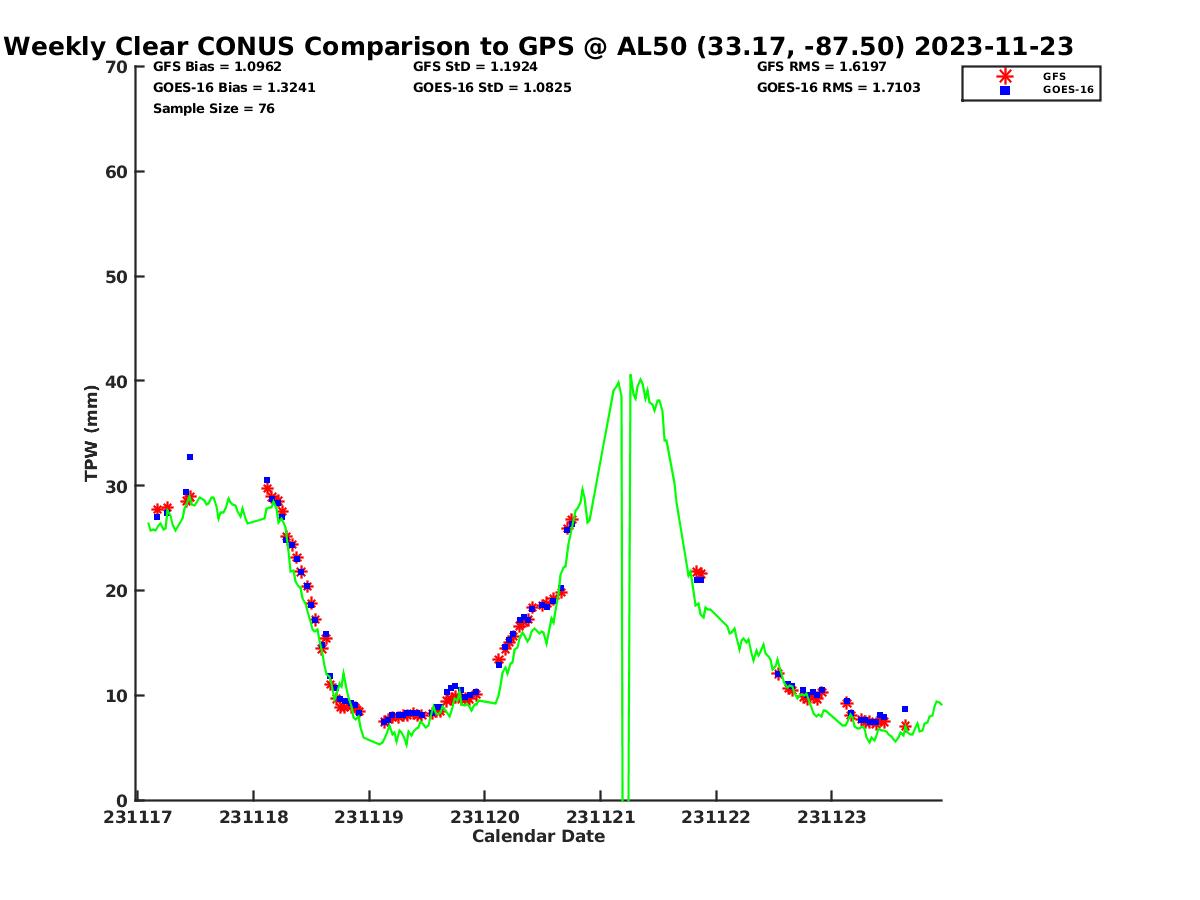Click the isolated blue point above 30 mm

190,457
